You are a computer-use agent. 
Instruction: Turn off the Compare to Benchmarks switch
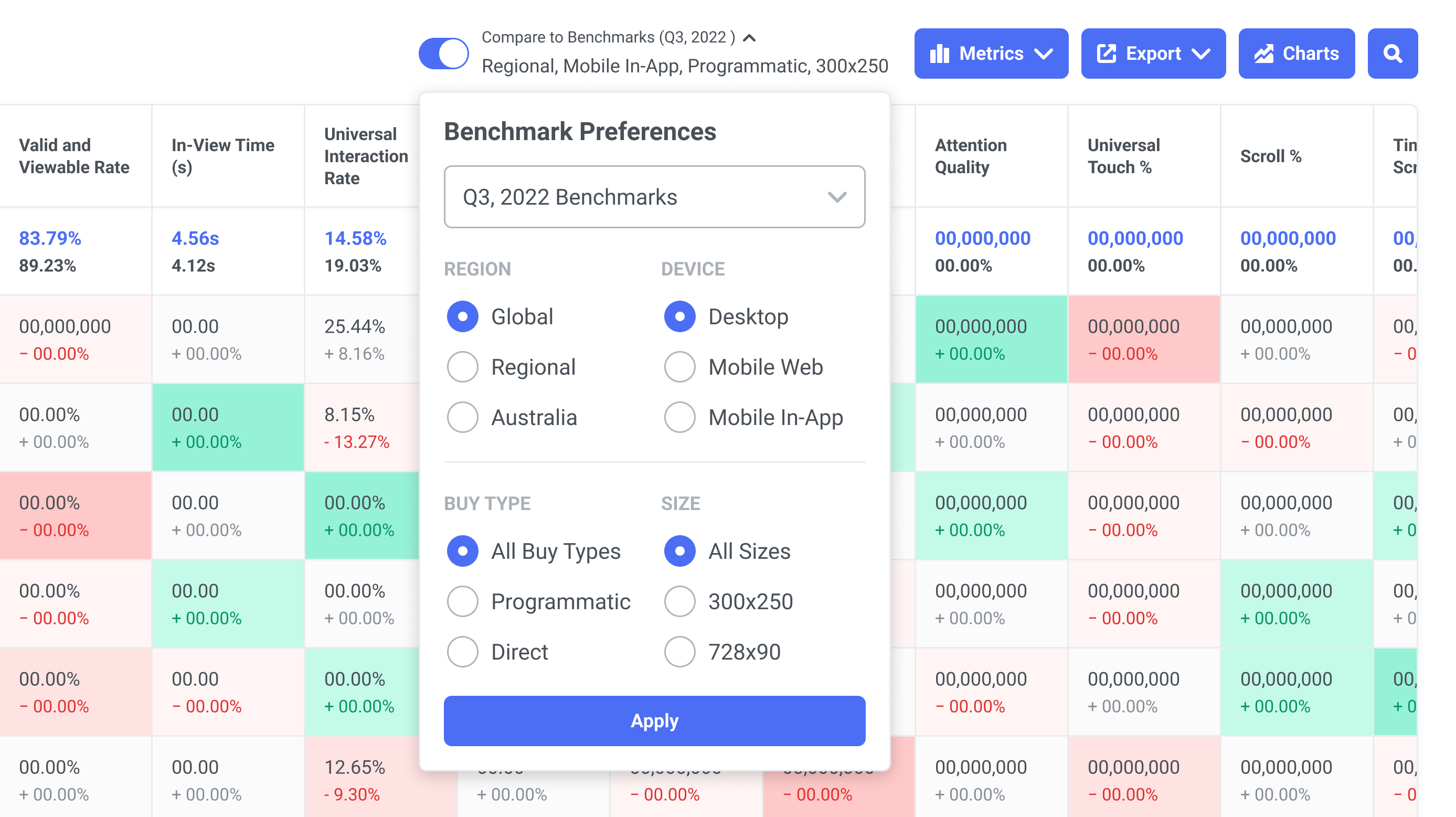click(x=444, y=54)
